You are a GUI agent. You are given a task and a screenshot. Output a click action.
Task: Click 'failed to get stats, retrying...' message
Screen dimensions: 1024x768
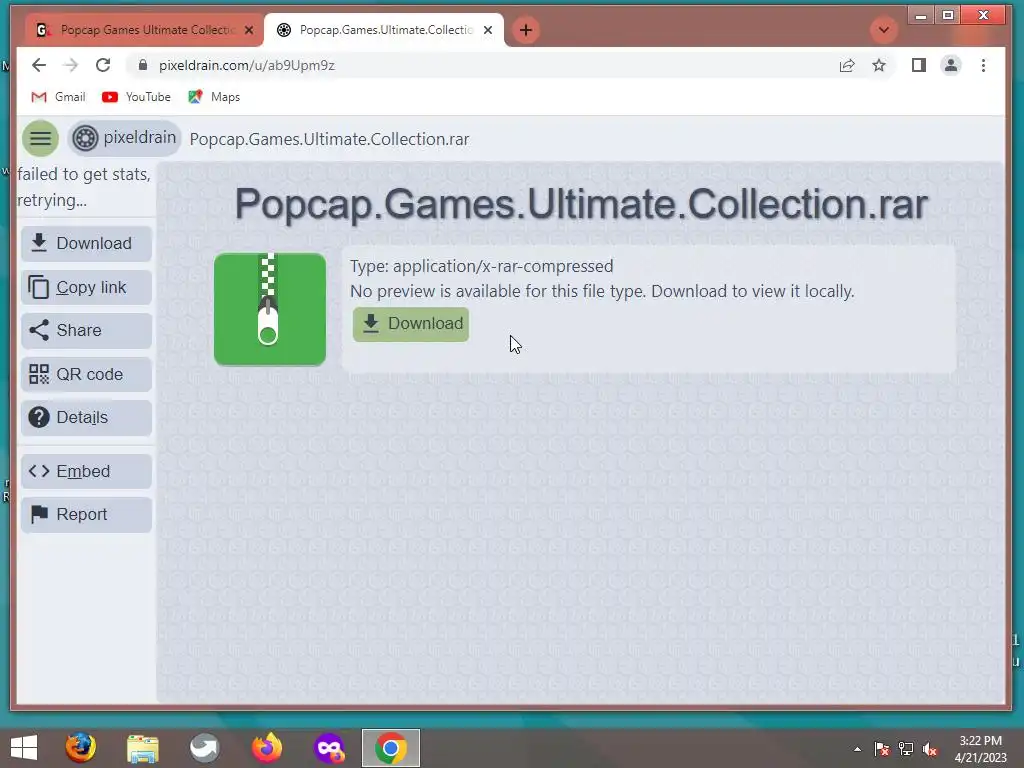click(84, 187)
